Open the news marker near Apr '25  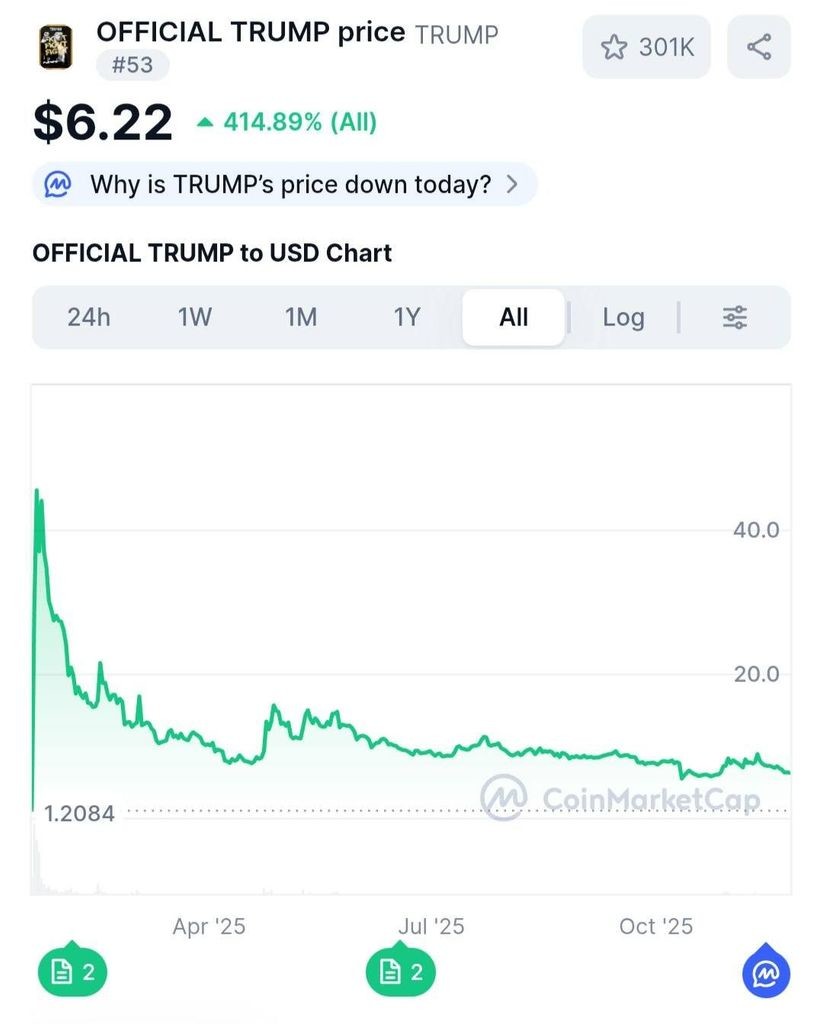pyautogui.click(x=72, y=972)
